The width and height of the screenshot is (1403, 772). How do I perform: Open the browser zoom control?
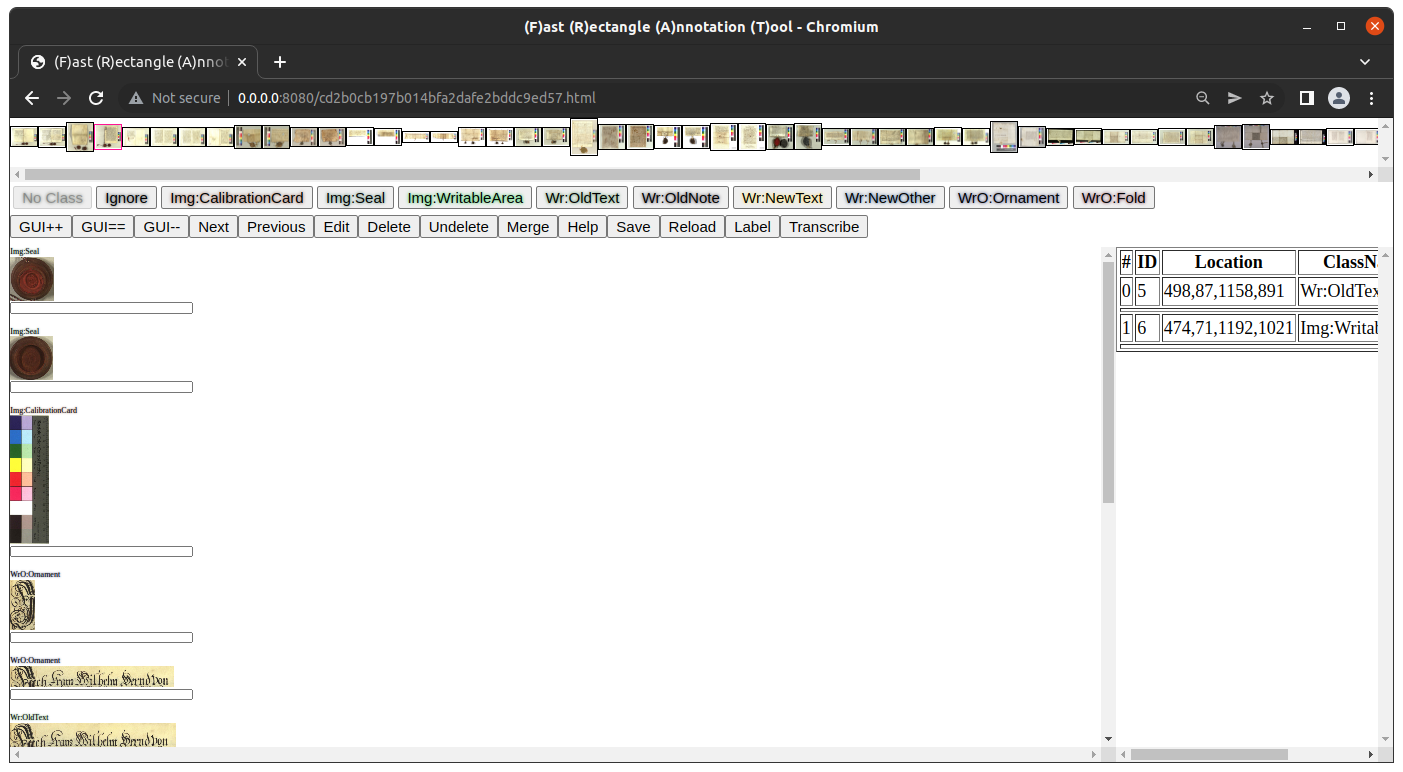[x=1203, y=98]
